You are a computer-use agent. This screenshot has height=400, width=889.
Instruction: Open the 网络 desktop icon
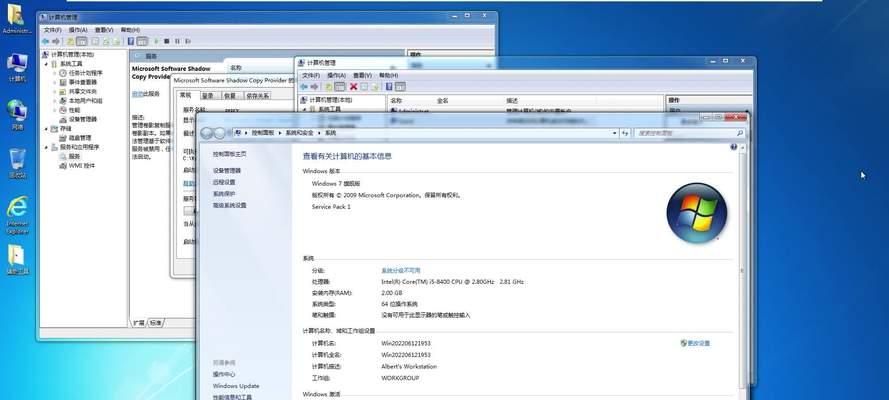(18, 115)
